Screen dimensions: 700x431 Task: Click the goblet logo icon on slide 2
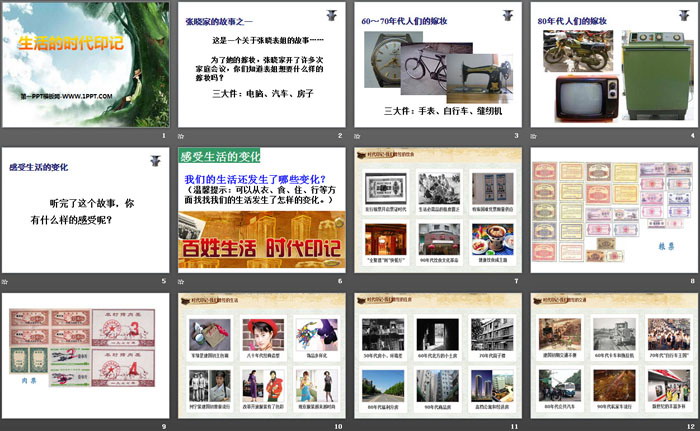(x=331, y=15)
